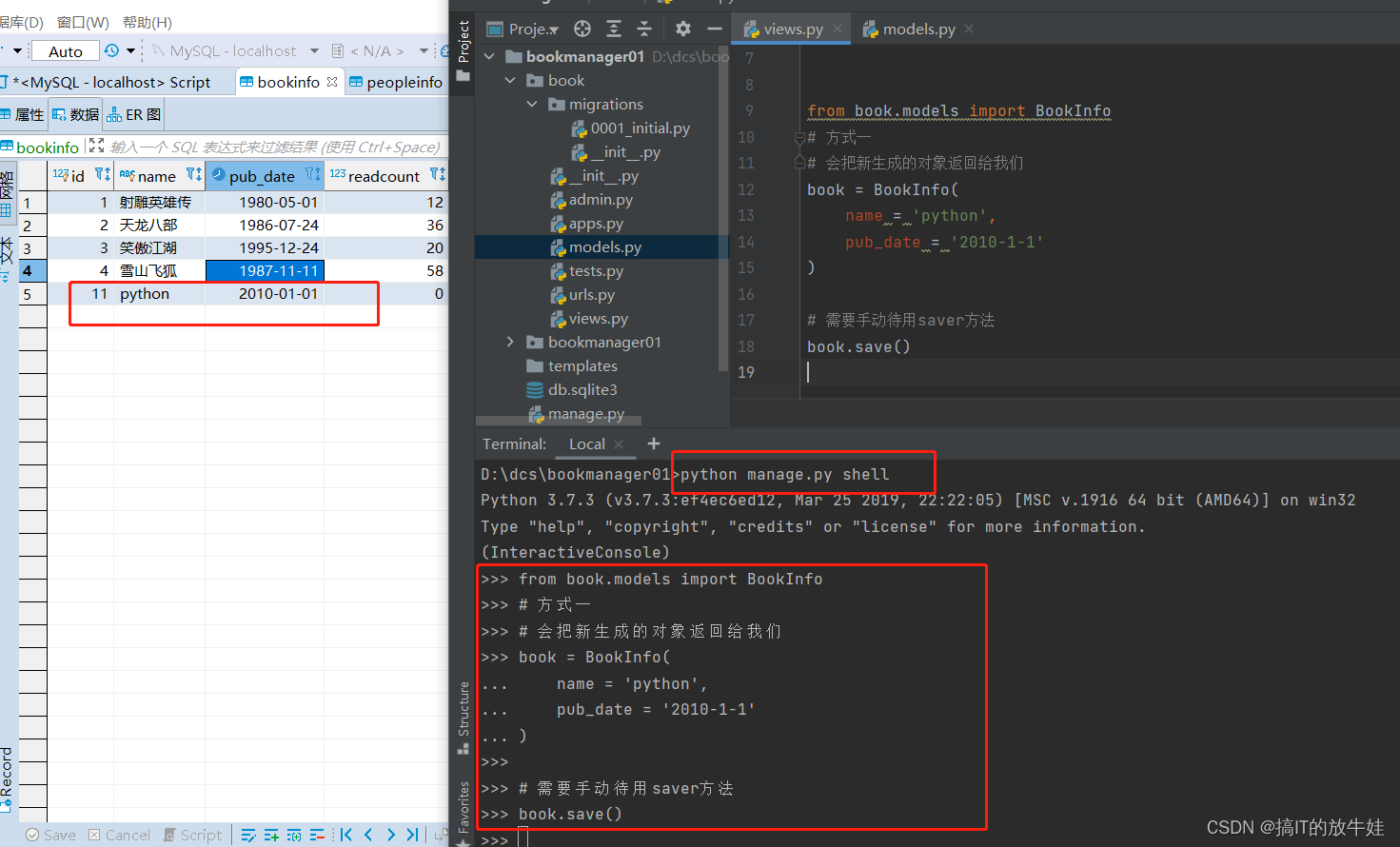Go to the previous row with navigation icon
This screenshot has width=1400, height=847.
(x=368, y=835)
